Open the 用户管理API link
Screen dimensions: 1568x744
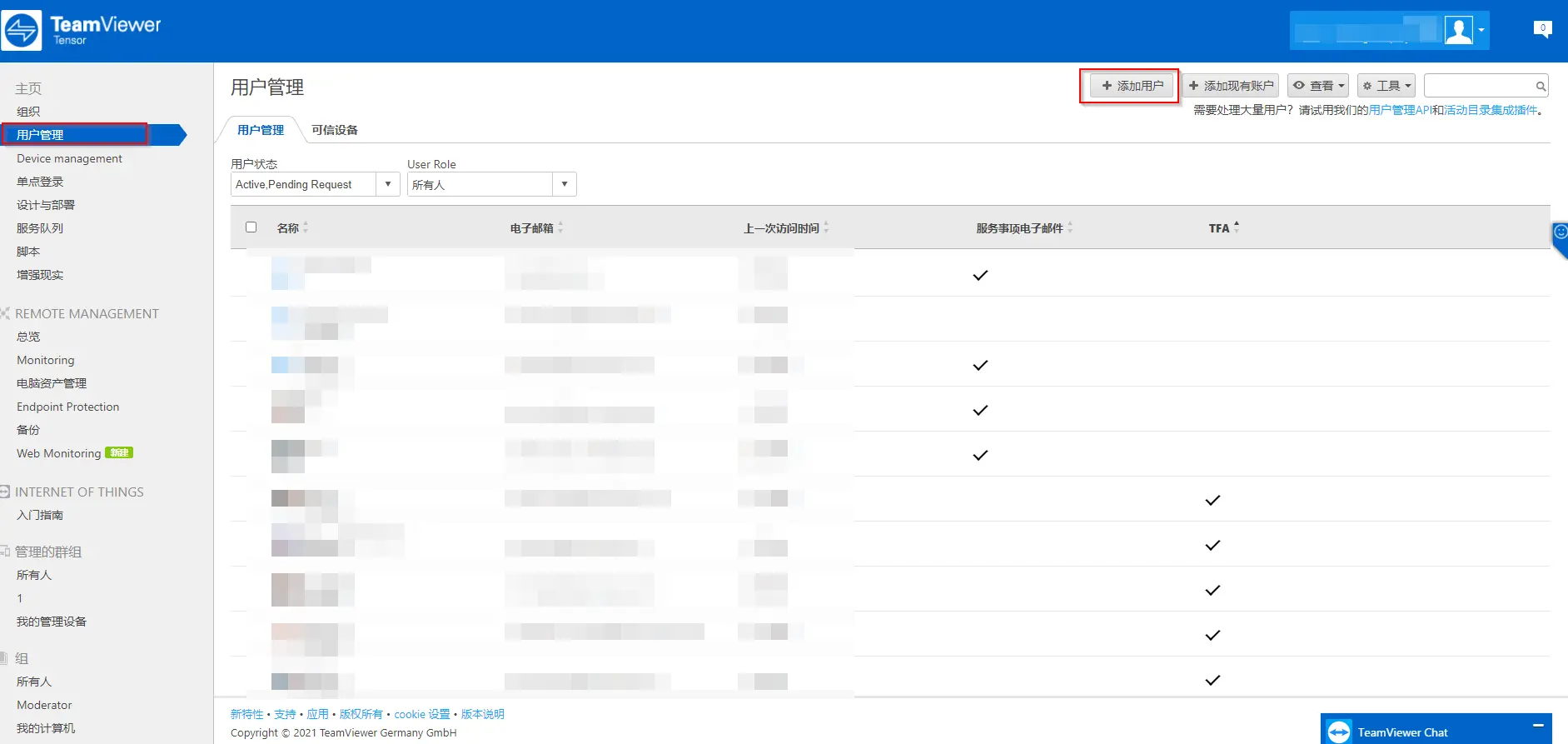click(1400, 110)
